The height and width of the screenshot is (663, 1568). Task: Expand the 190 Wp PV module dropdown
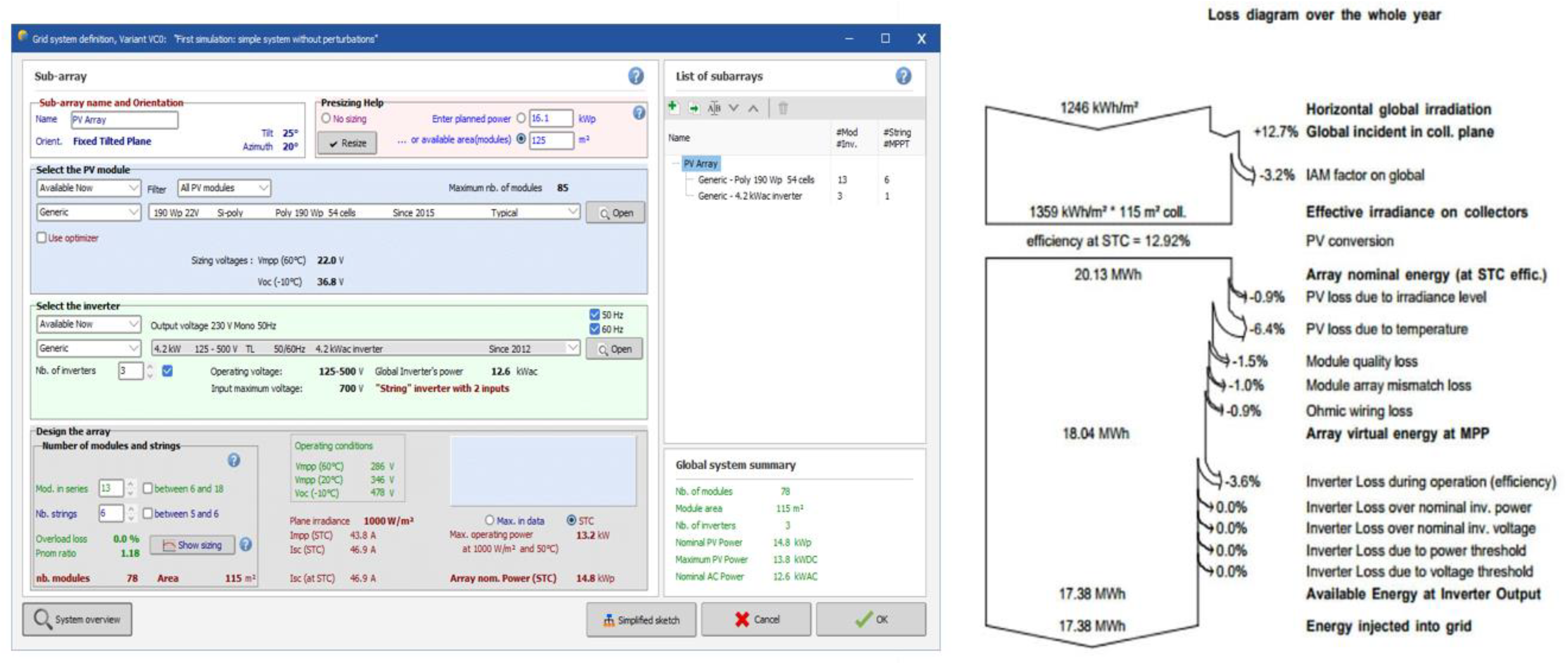[x=364, y=212]
